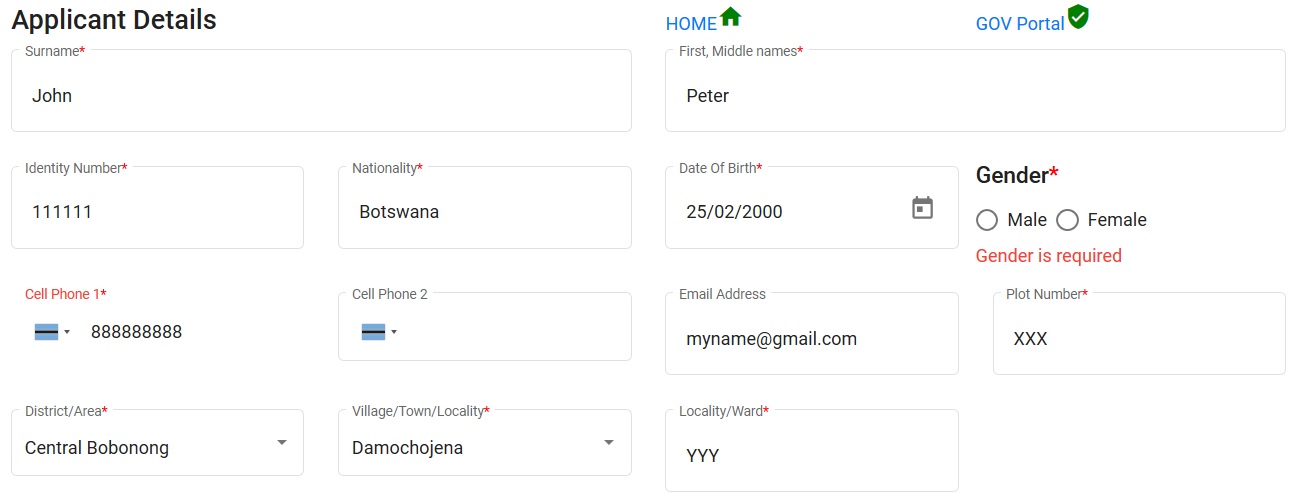Focus the First, Middle names field
Screen dimensions: 1294x494
click(975, 96)
